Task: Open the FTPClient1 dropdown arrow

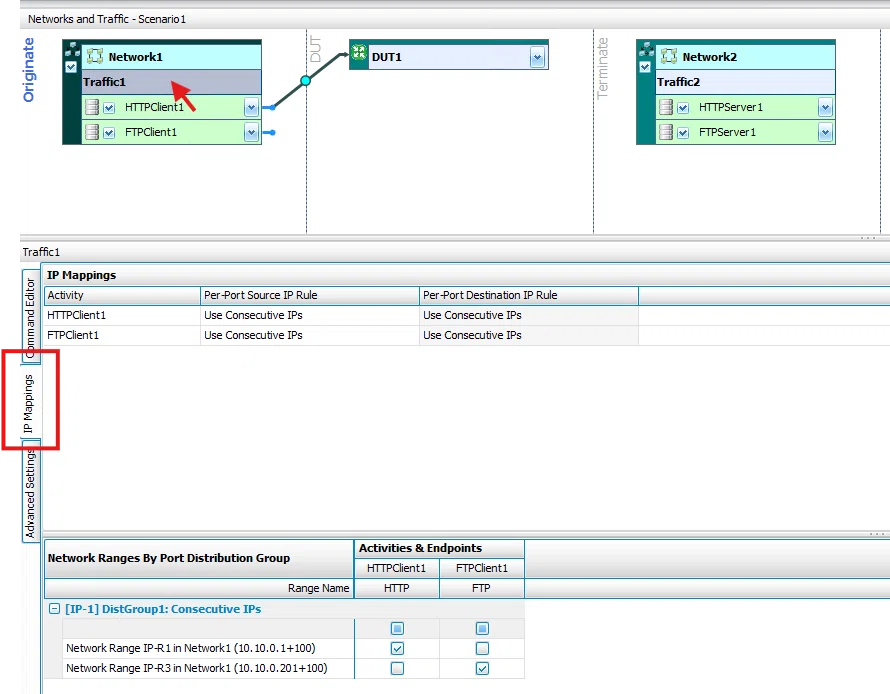Action: point(251,132)
